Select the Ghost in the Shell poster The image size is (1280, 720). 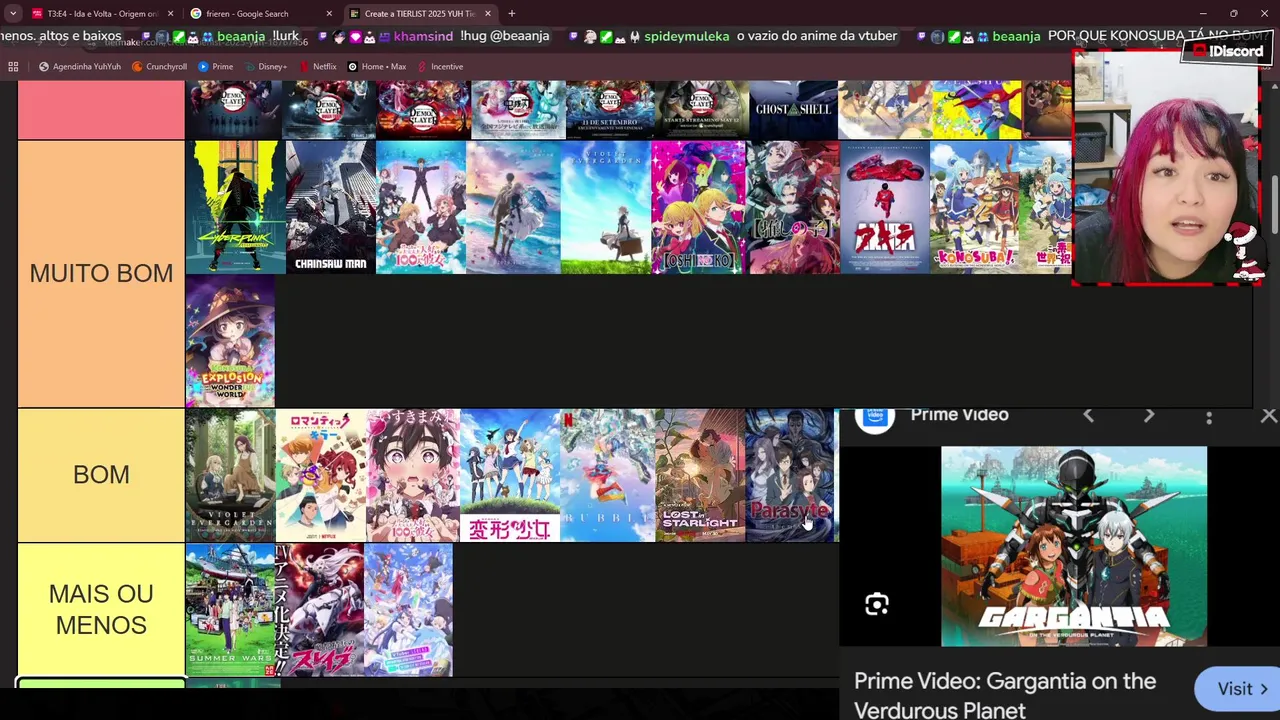pyautogui.click(x=793, y=109)
